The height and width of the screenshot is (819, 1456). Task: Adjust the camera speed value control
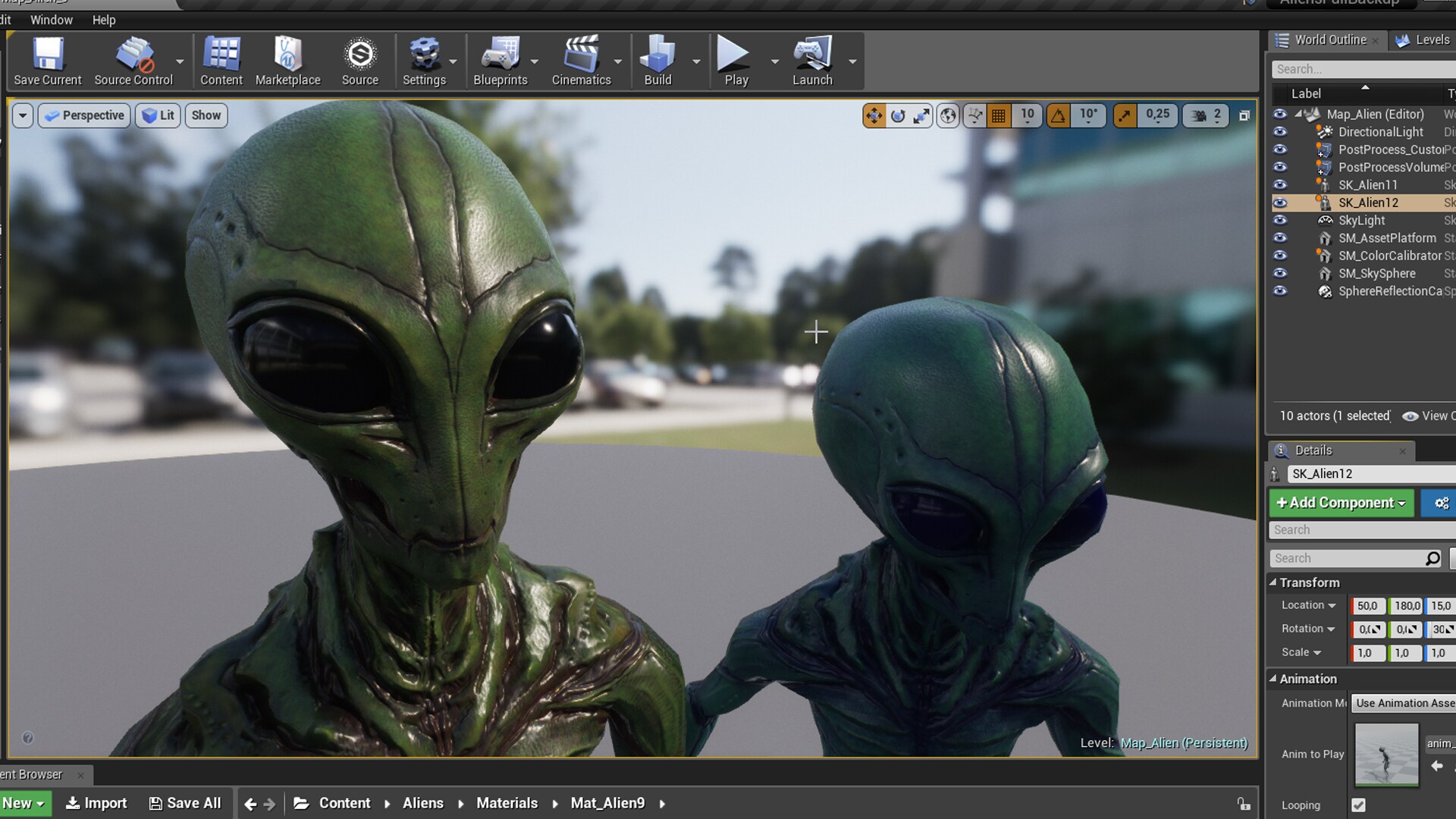(1205, 115)
